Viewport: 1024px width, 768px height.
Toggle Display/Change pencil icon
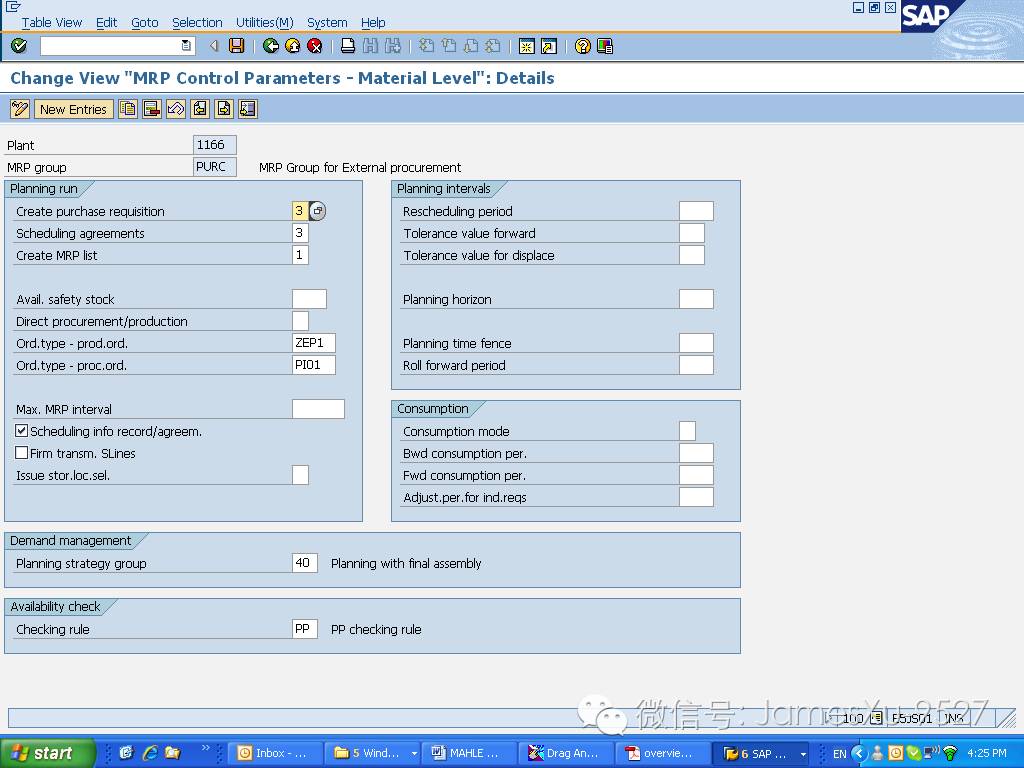[x=20, y=109]
